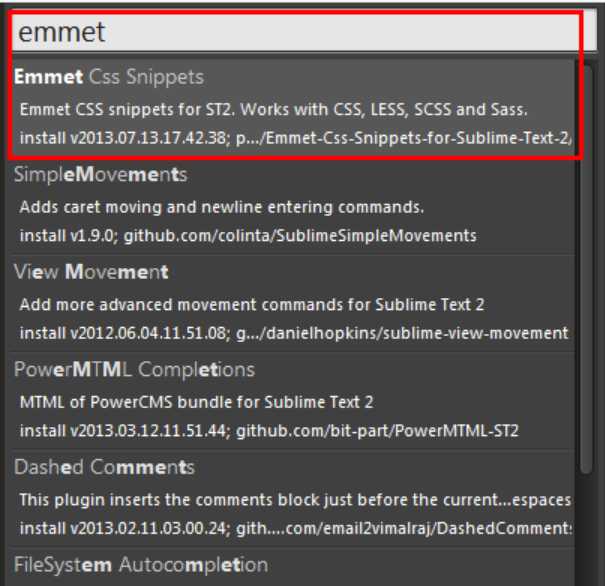Image resolution: width=605 pixels, height=586 pixels.
Task: Click "Adds caret moving and newline entering commands"
Action: pyautogui.click(x=222, y=207)
